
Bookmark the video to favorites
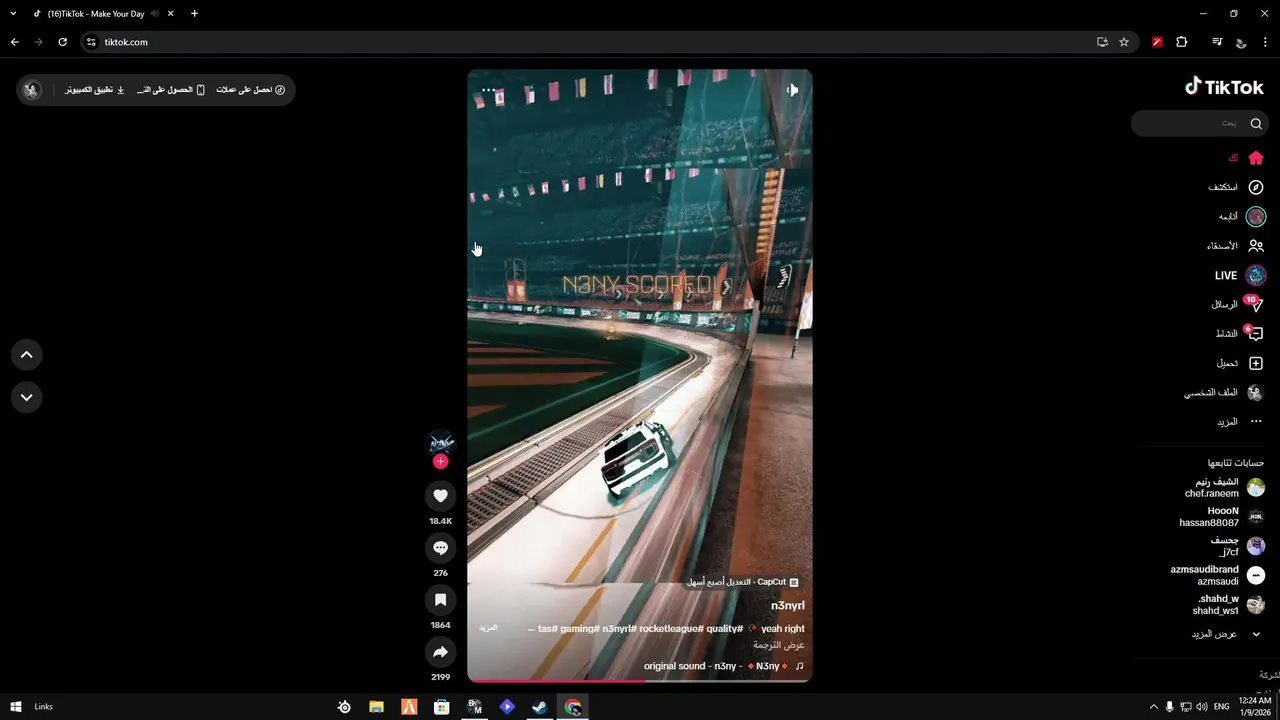[x=440, y=600]
